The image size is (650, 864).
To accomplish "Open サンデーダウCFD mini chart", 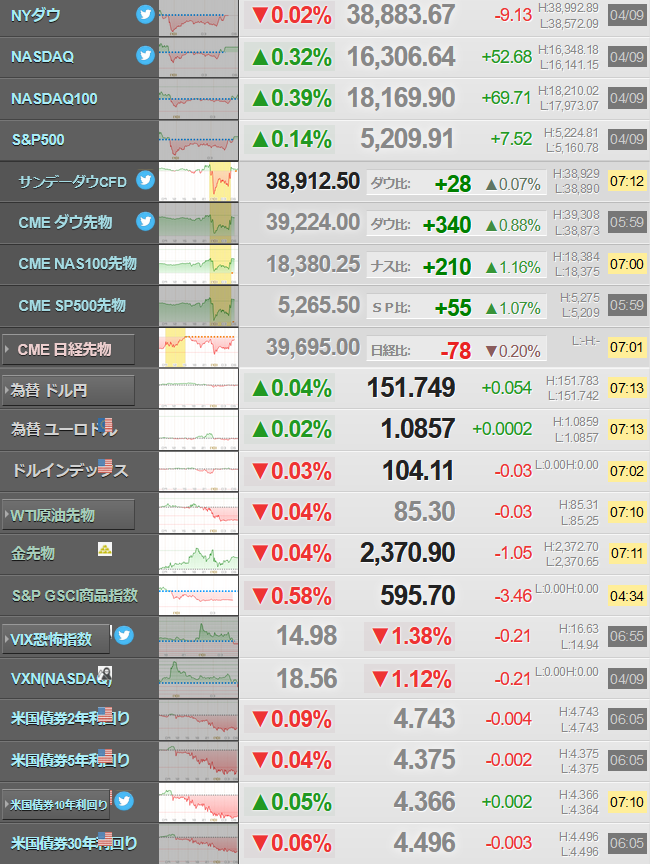I will (x=198, y=181).
